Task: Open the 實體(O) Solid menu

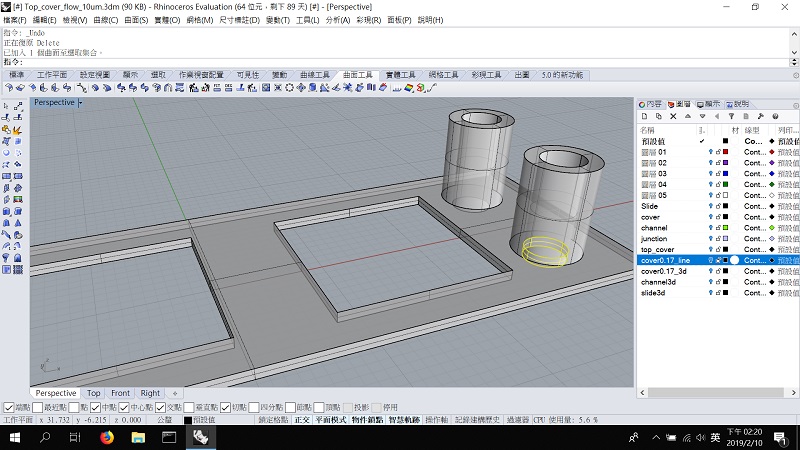Action: [x=166, y=20]
